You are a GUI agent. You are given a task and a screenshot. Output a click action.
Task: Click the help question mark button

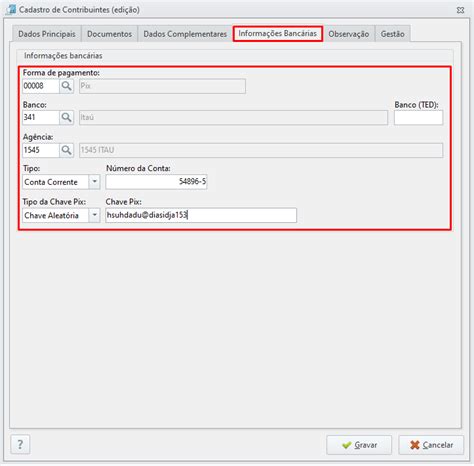click(20, 444)
